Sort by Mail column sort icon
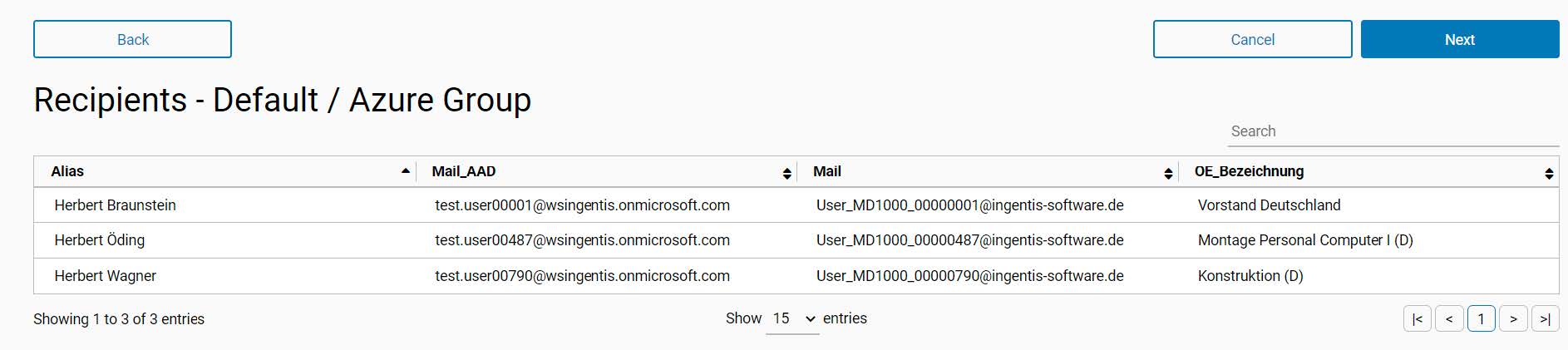 [x=1168, y=173]
